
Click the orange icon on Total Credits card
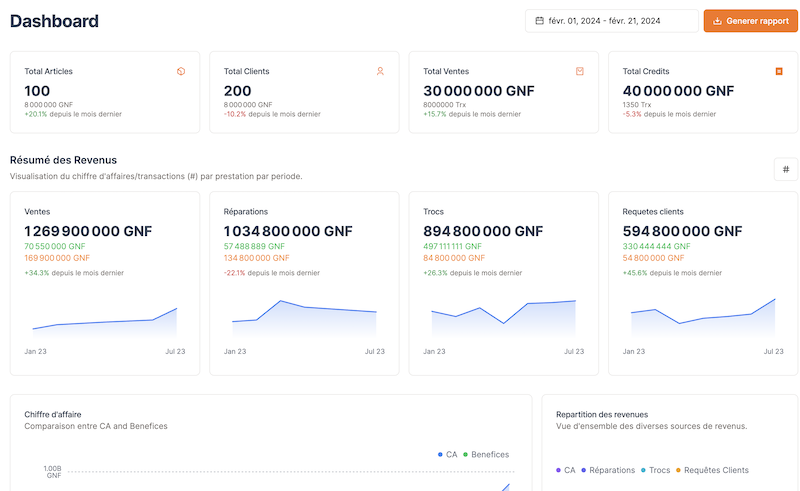[779, 71]
